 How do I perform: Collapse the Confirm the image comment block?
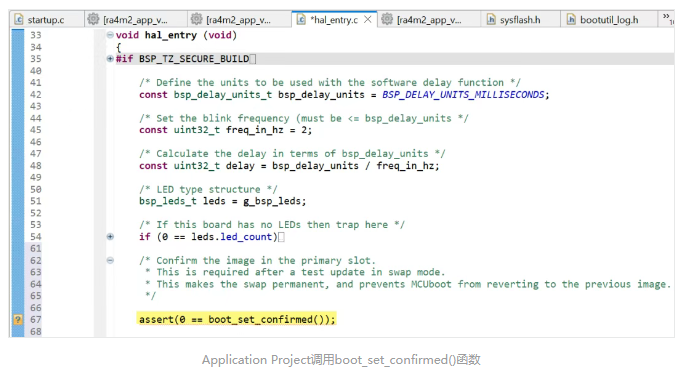110,260
